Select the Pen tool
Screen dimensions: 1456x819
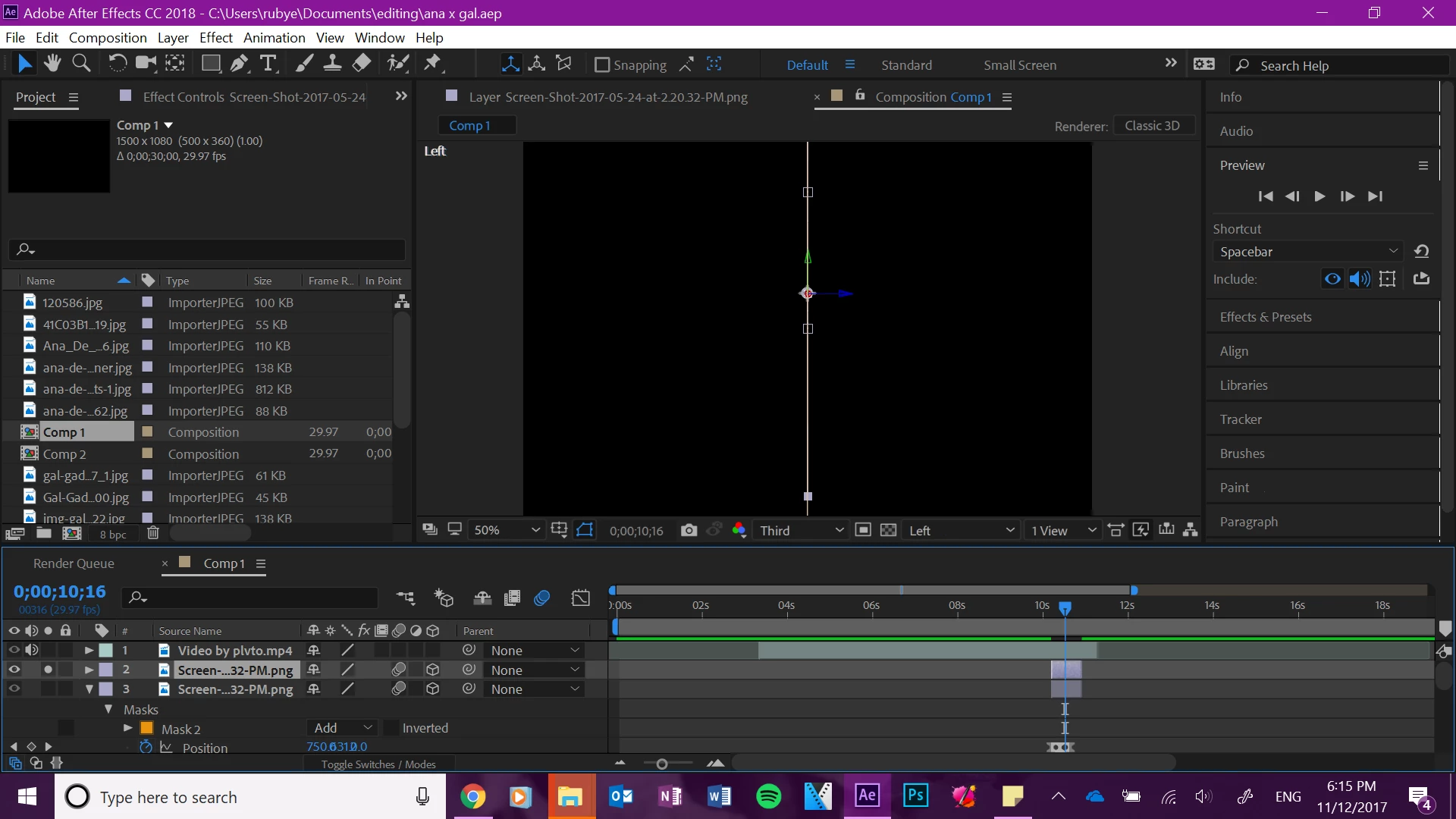(240, 64)
